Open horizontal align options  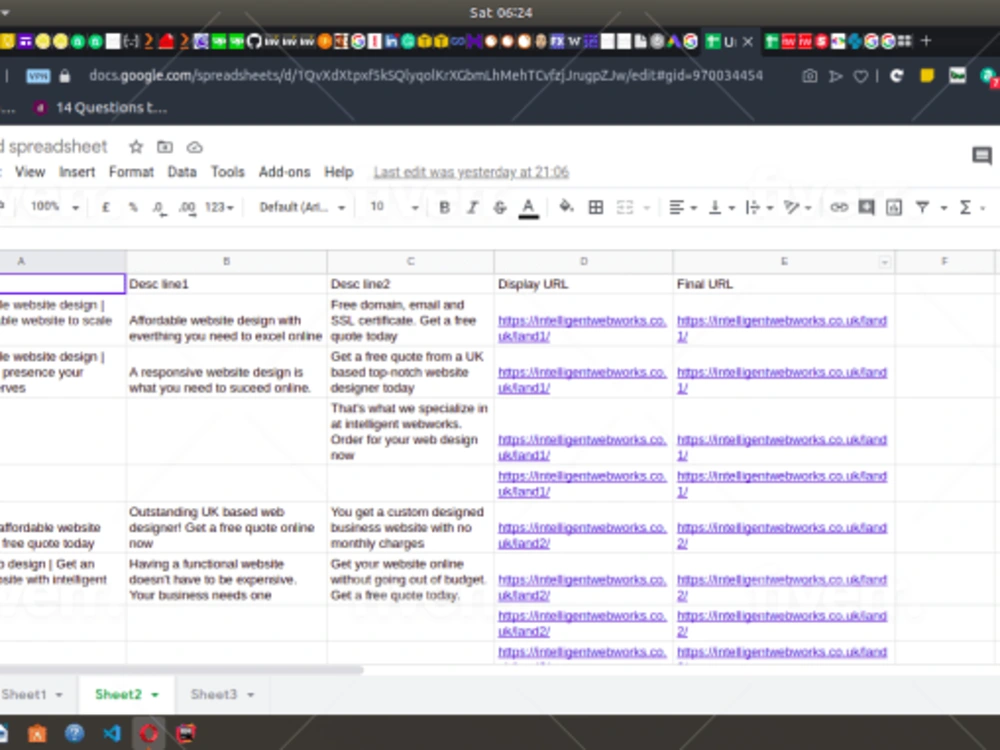[x=682, y=207]
